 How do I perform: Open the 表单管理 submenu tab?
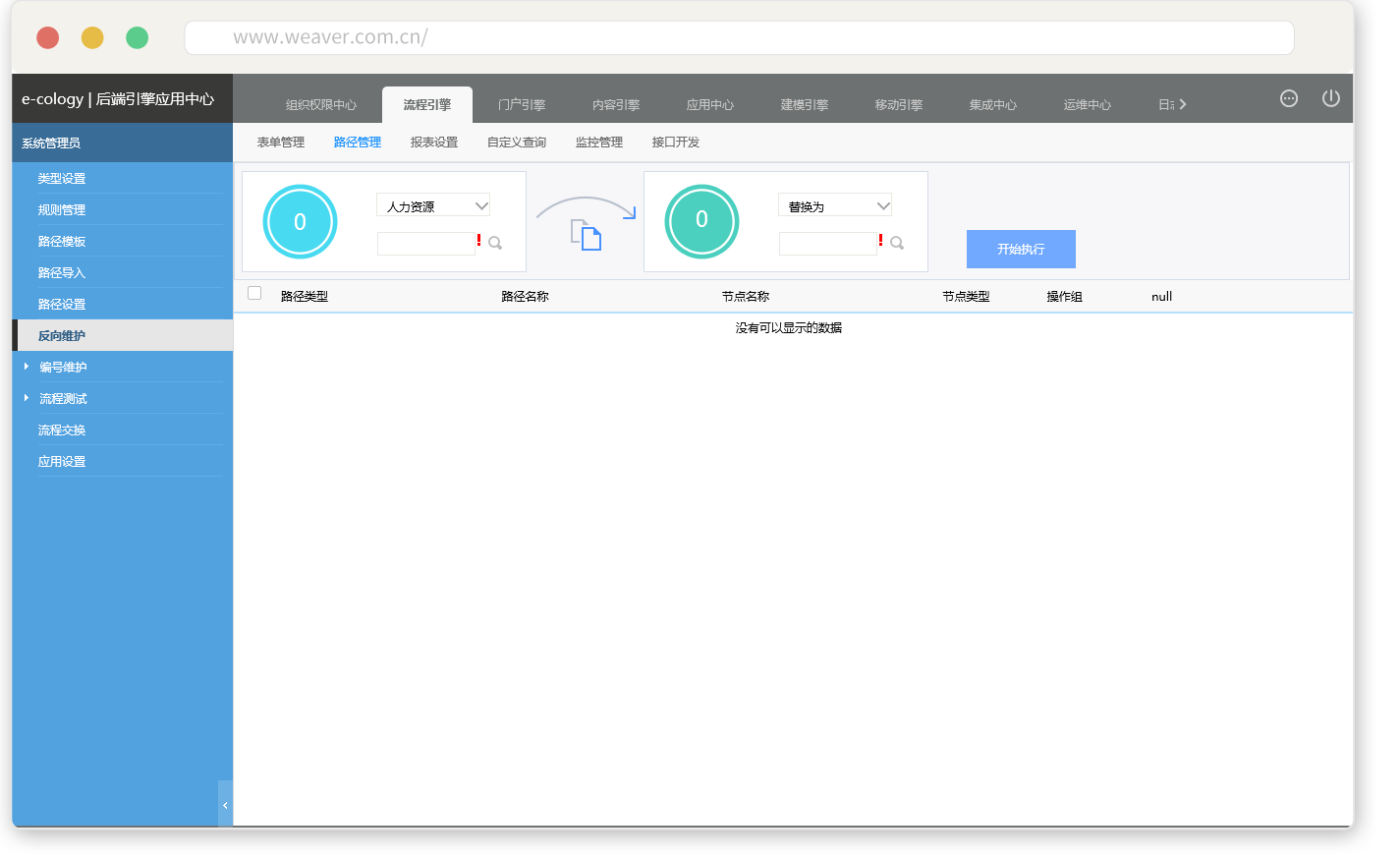coord(281,143)
